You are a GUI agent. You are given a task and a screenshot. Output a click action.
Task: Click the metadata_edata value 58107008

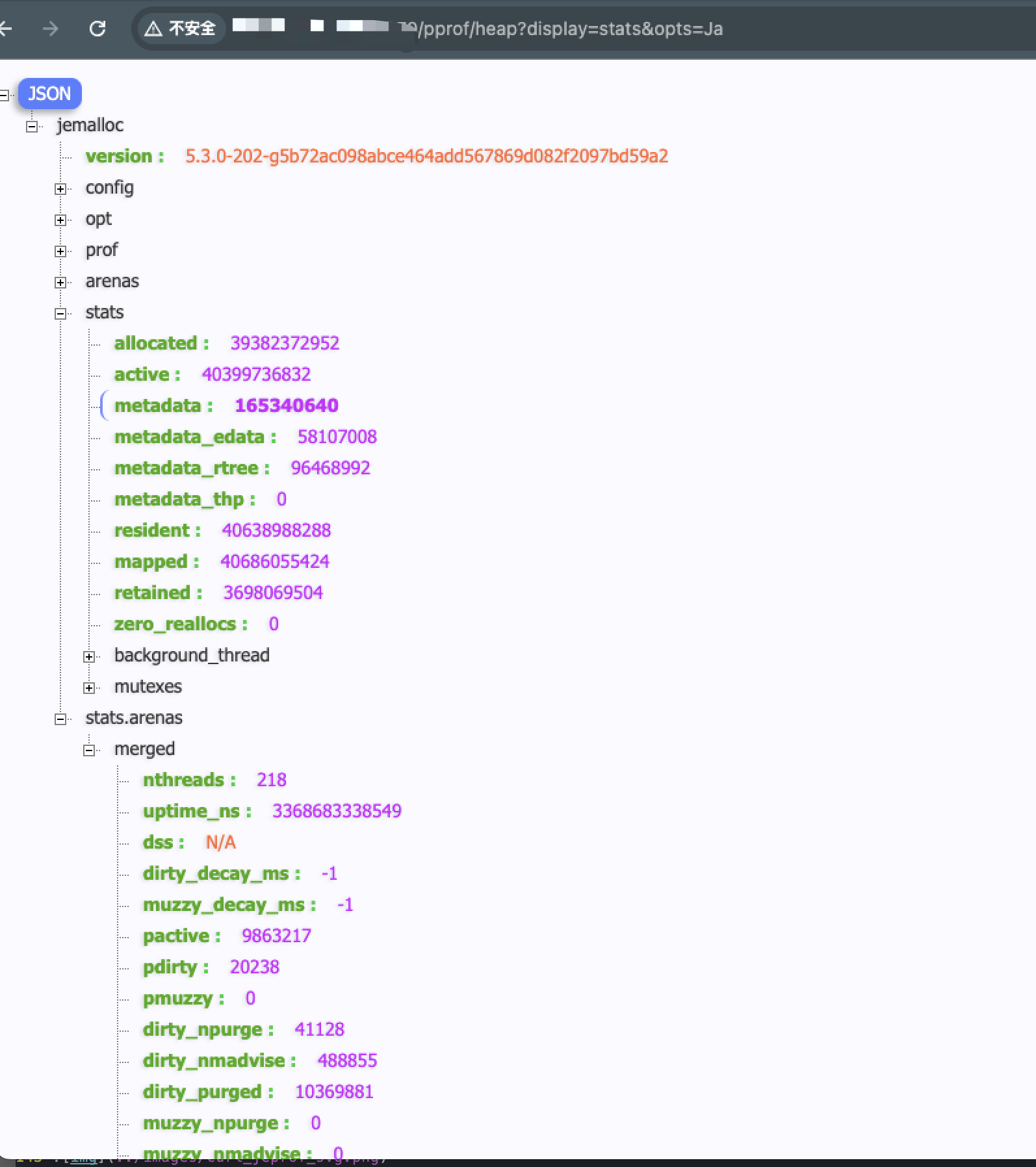coord(337,437)
